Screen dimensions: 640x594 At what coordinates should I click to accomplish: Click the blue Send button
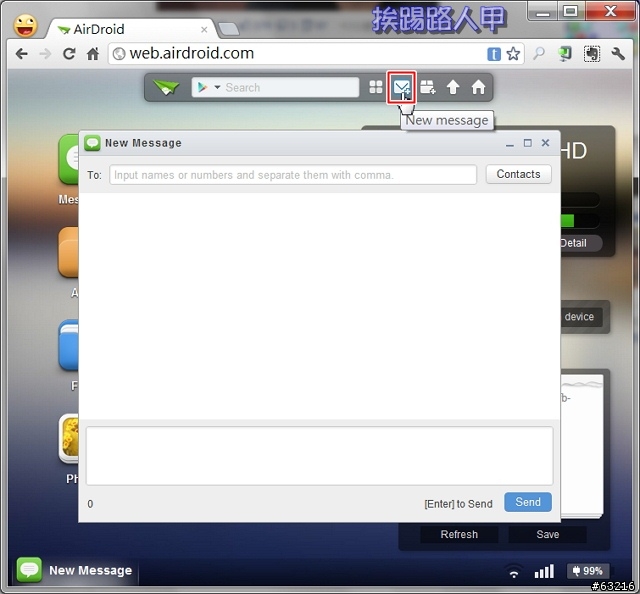tap(528, 502)
